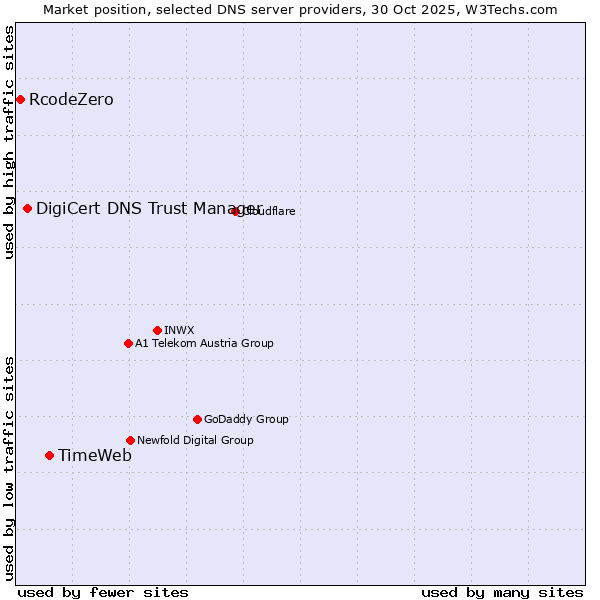Image resolution: width=600 pixels, height=600 pixels.
Task: Select the 'used by fewer sites' axis label
Action: (x=103, y=592)
